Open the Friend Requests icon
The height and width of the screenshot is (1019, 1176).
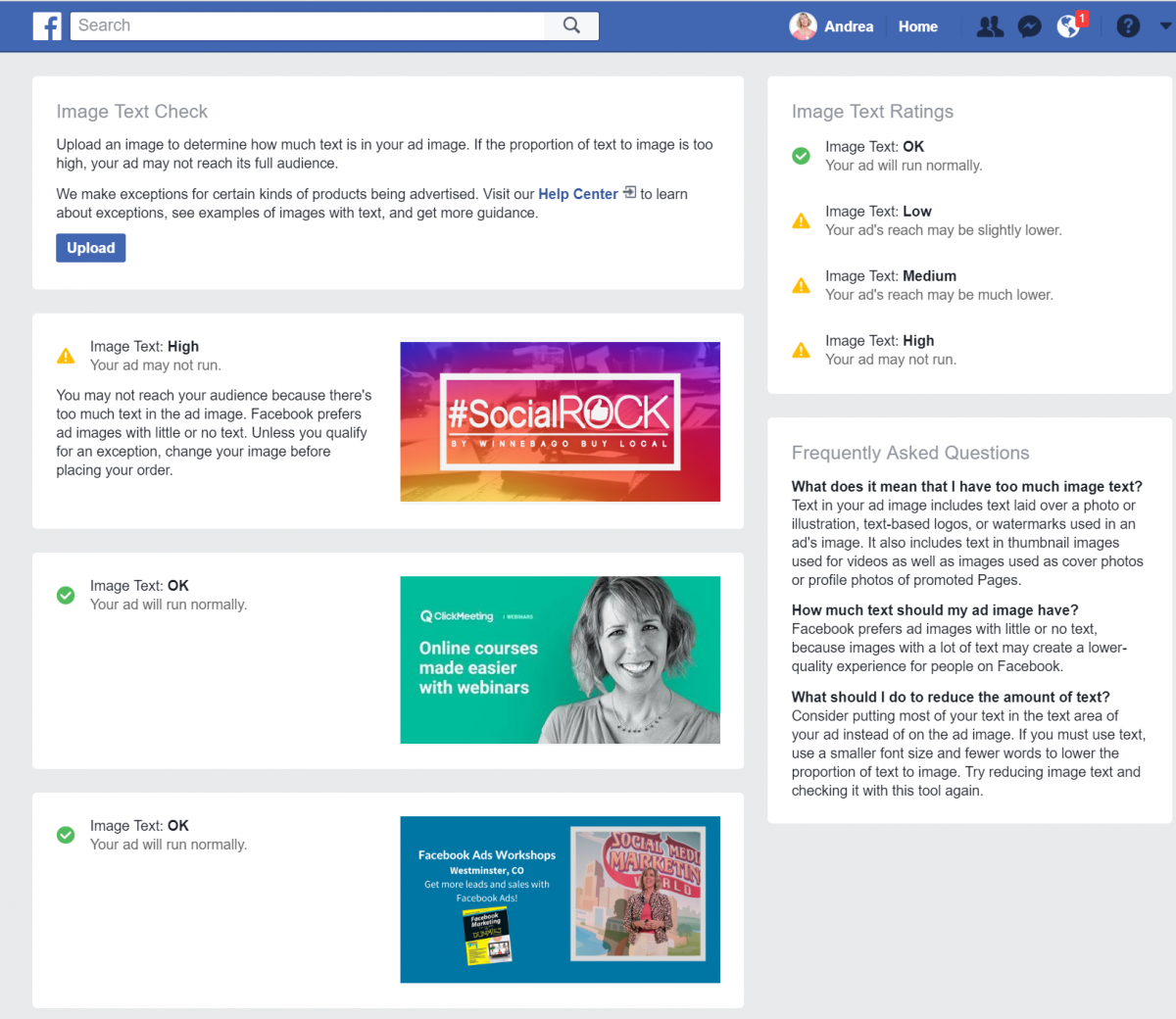coord(990,25)
